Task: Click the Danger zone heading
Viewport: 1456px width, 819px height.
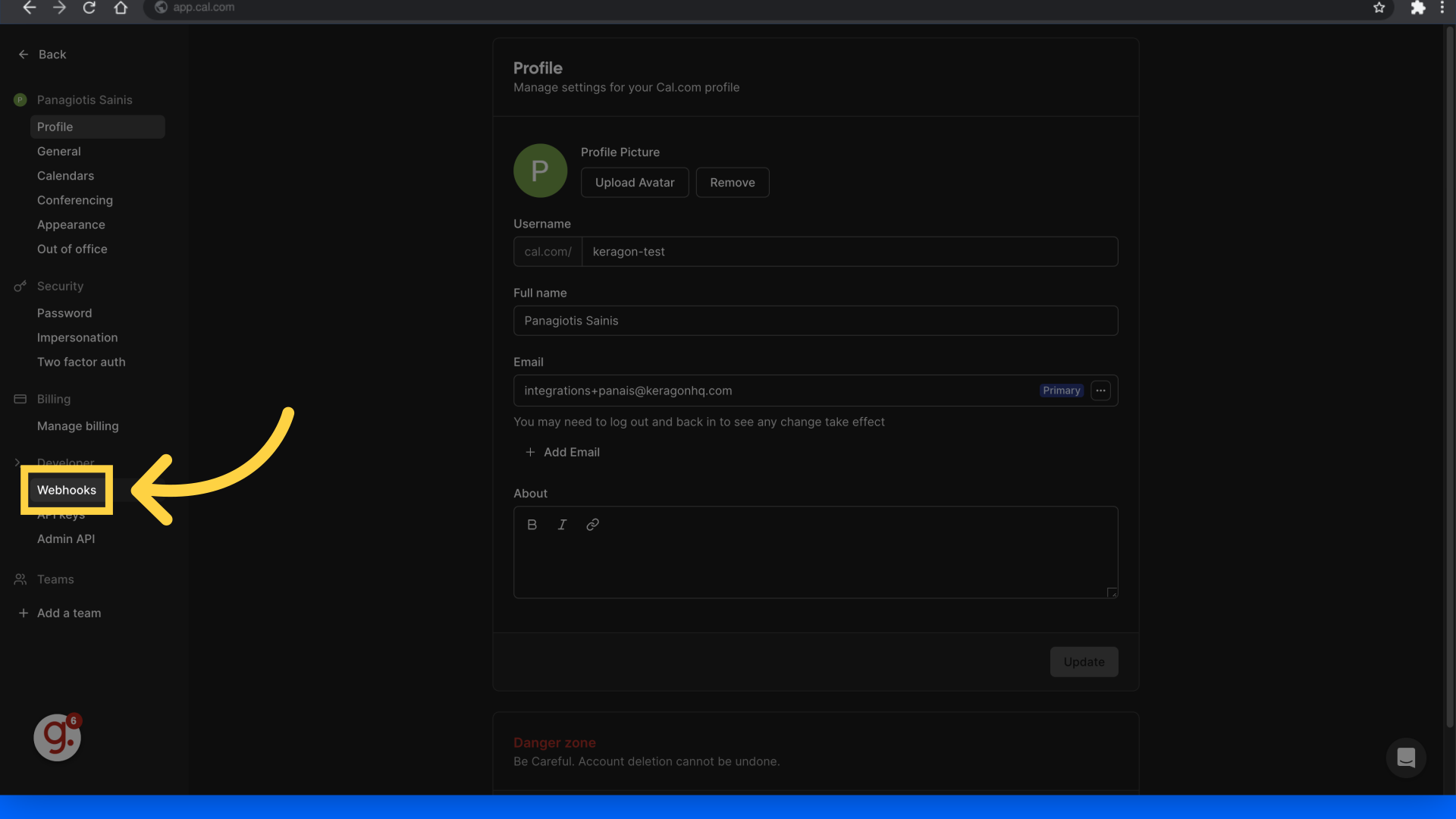Action: 554,743
